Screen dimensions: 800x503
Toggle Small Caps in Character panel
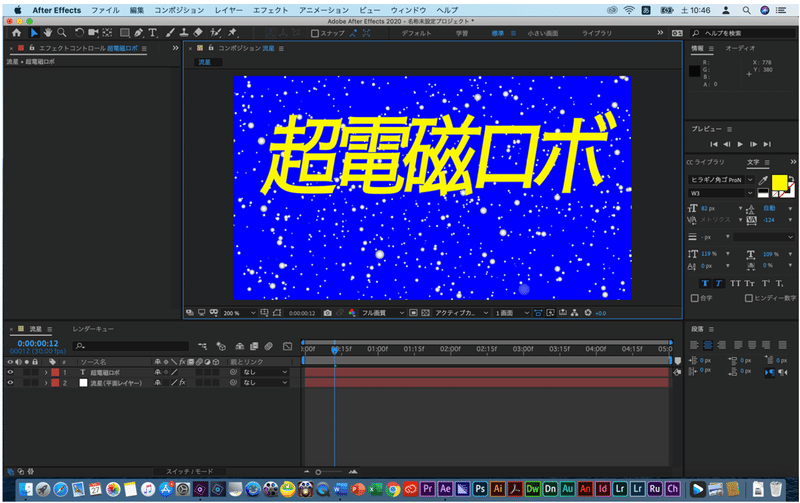point(749,284)
